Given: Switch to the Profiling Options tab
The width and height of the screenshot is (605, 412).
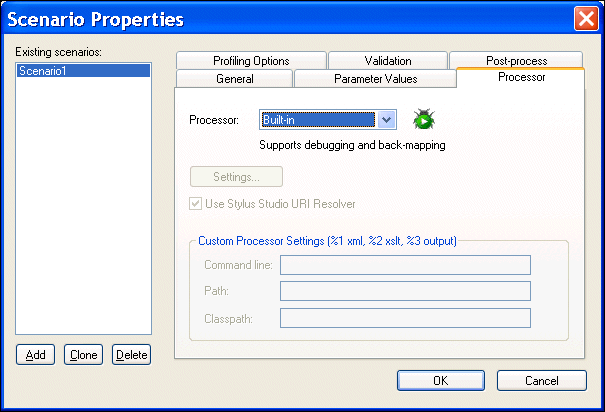Looking at the screenshot, I should 252,61.
